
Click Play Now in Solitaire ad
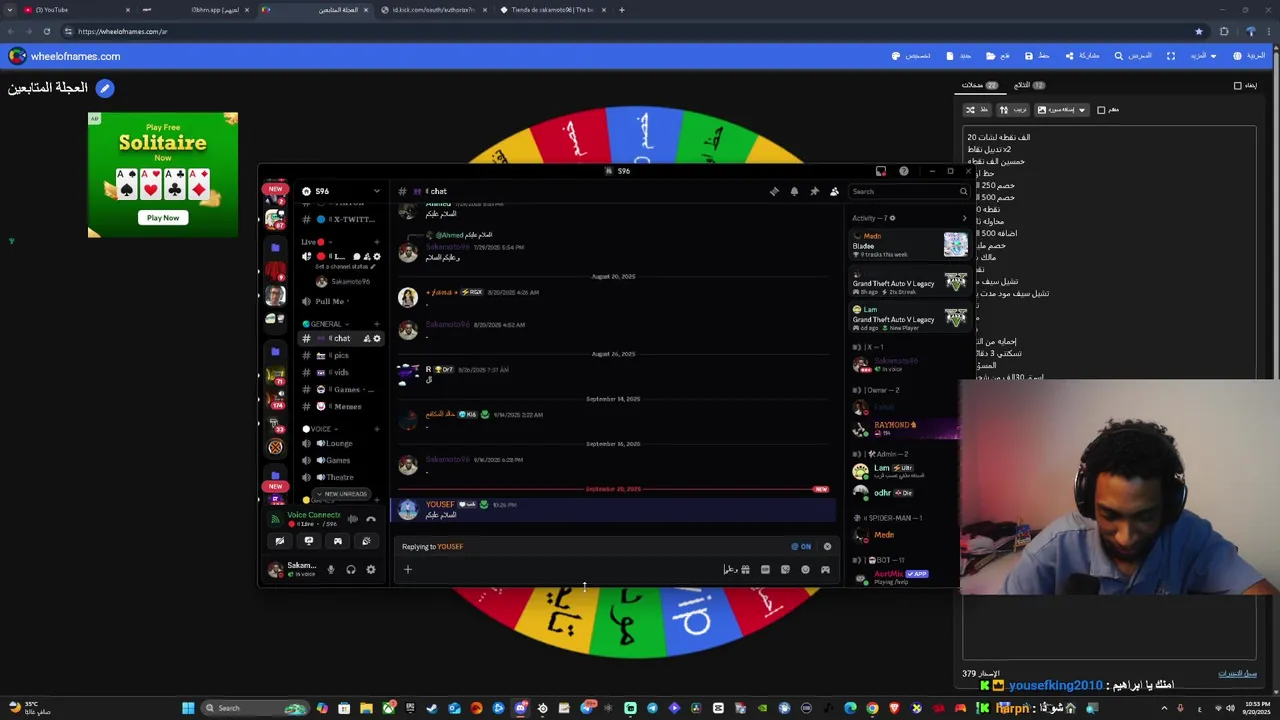tap(163, 218)
